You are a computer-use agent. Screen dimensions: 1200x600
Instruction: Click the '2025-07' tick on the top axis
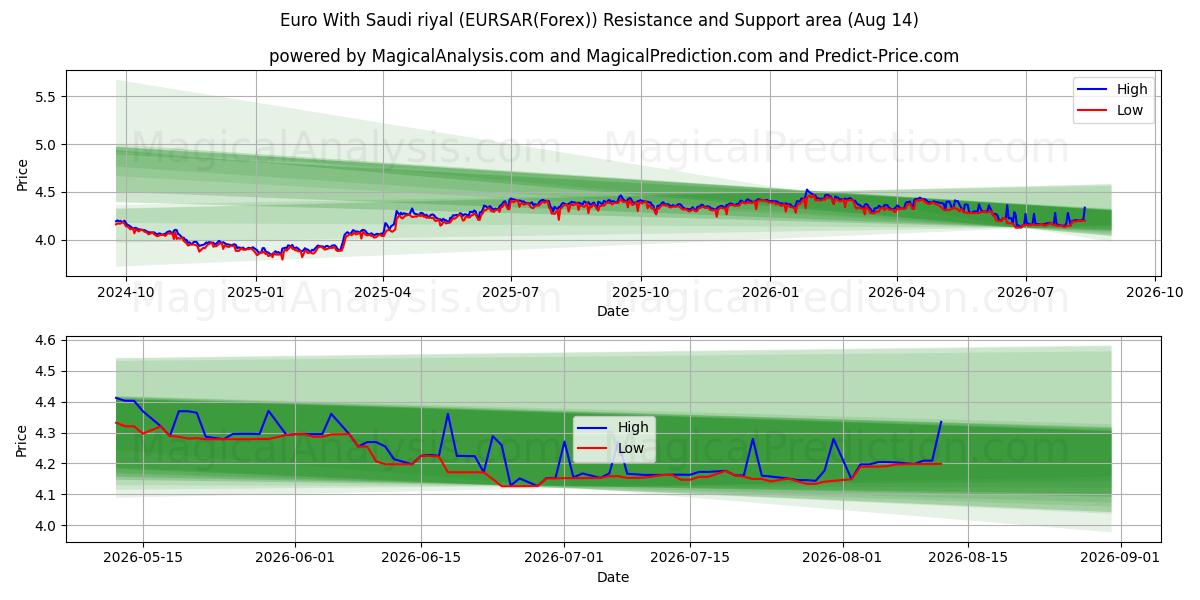[x=511, y=291]
